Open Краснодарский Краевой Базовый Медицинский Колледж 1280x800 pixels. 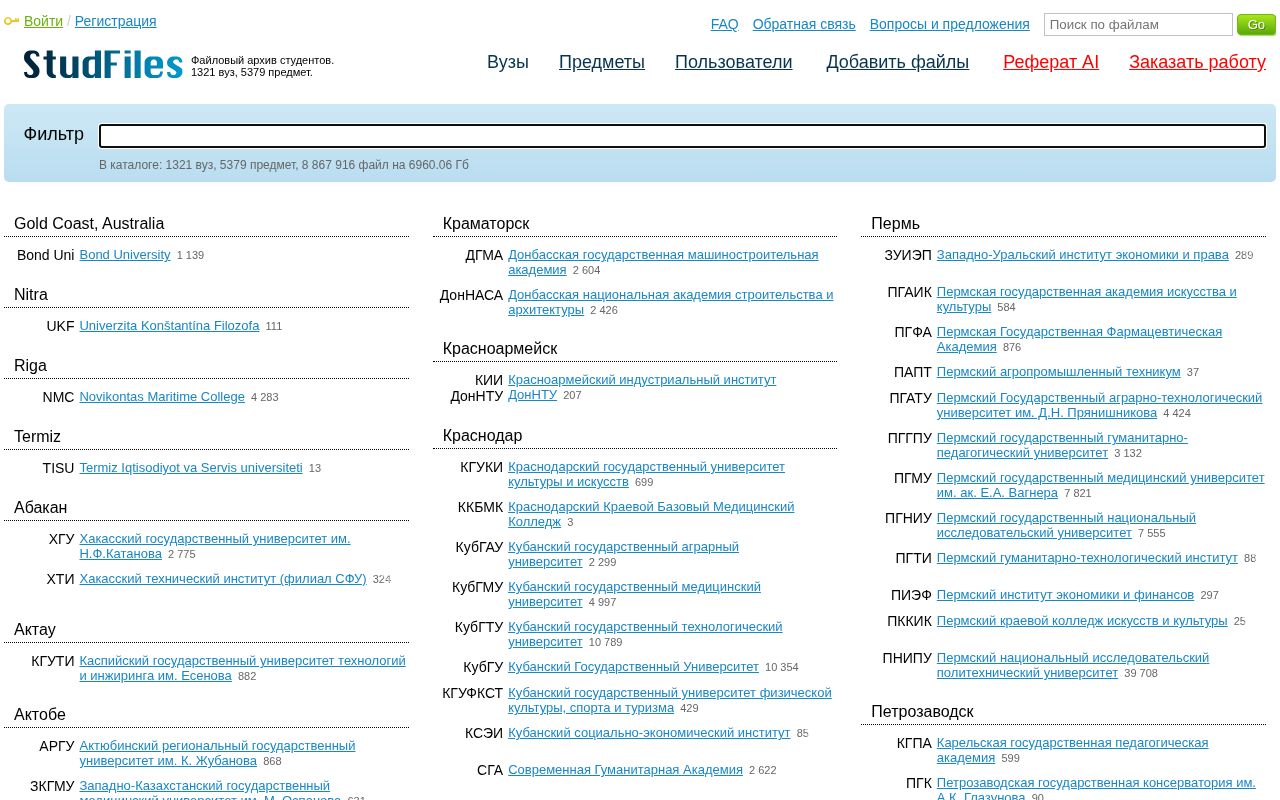(651, 514)
